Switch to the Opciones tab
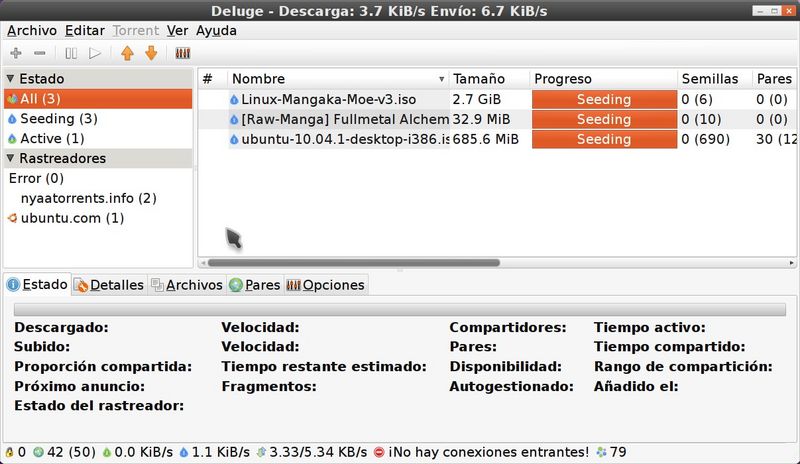This screenshot has height=464, width=800. click(326, 285)
